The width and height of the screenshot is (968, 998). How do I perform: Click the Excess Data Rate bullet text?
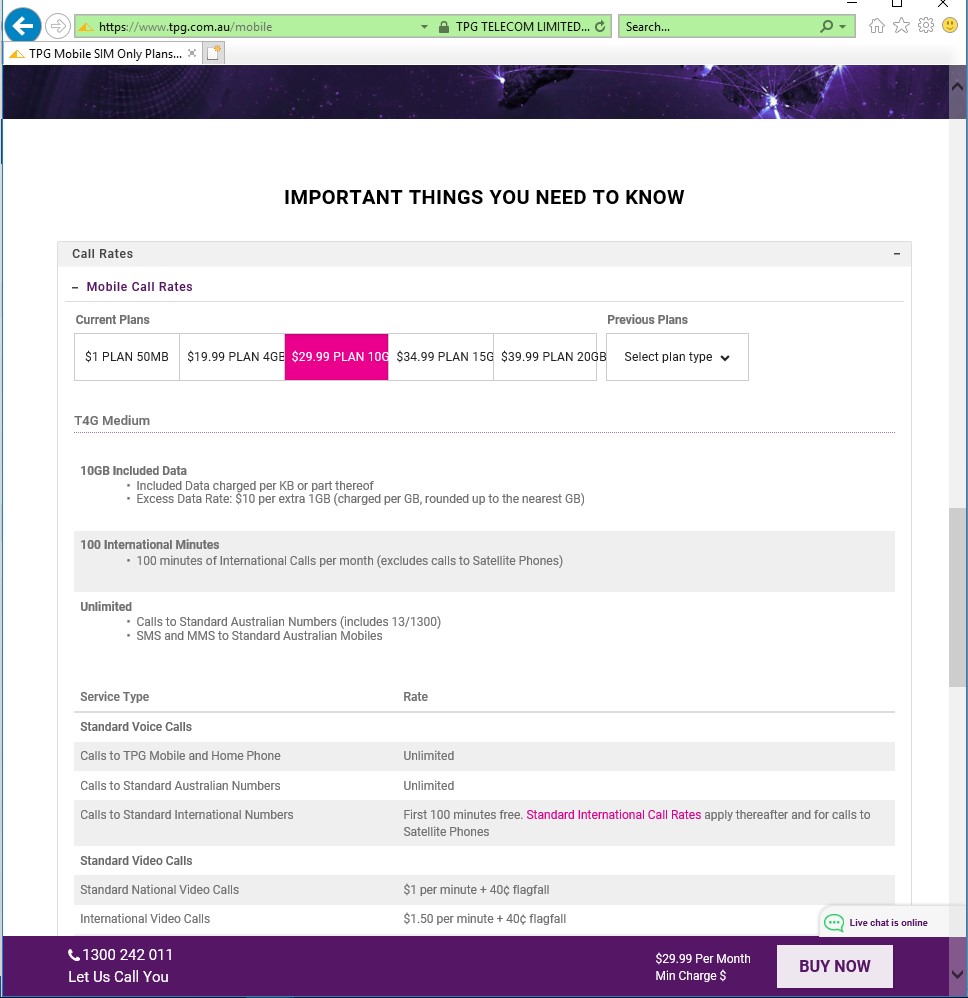(360, 499)
